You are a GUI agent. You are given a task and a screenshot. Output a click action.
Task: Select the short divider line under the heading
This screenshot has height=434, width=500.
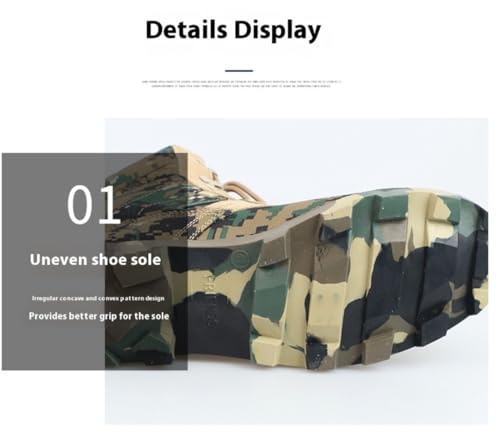coord(239,71)
